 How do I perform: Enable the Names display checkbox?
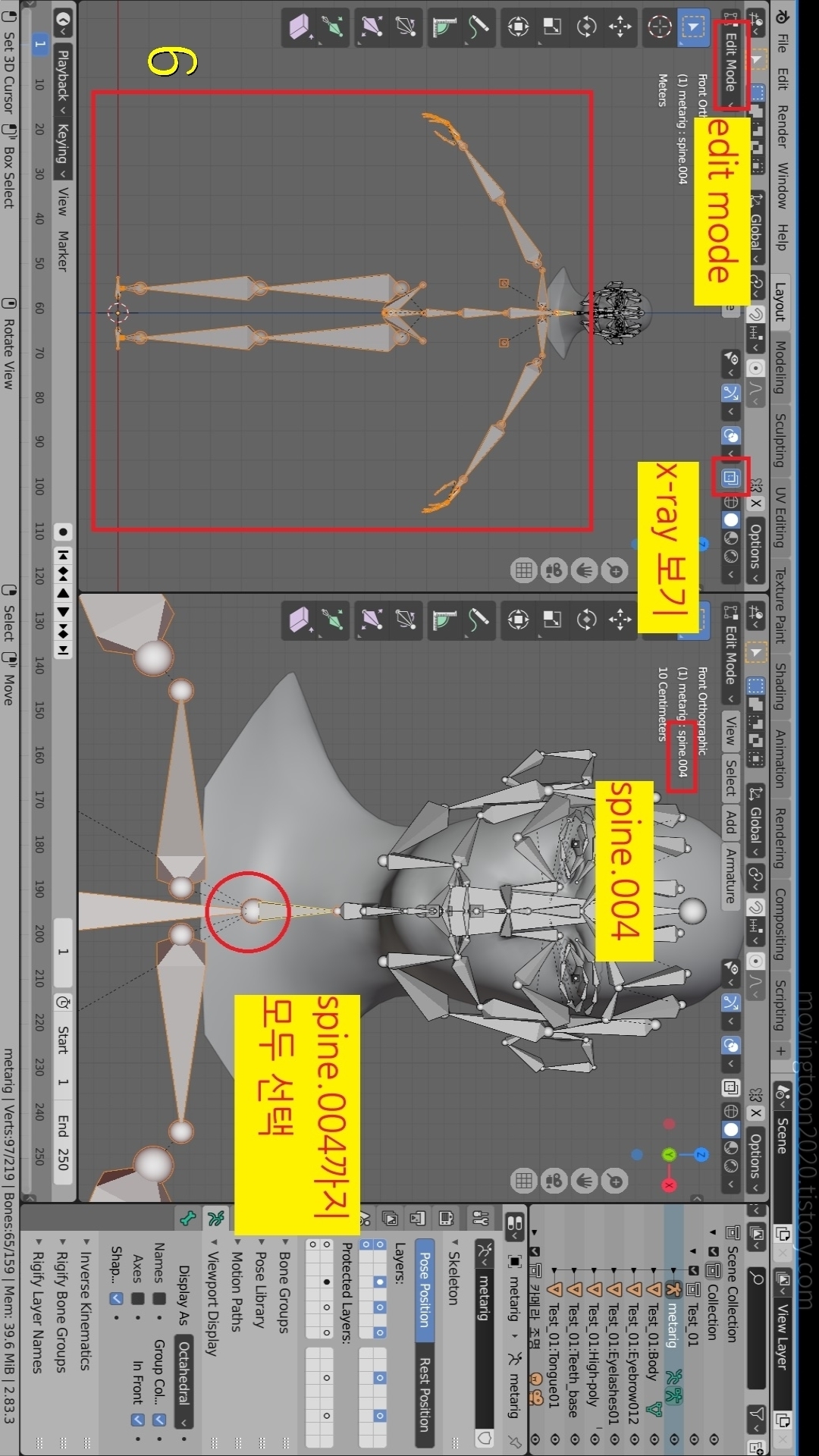pos(159,1299)
